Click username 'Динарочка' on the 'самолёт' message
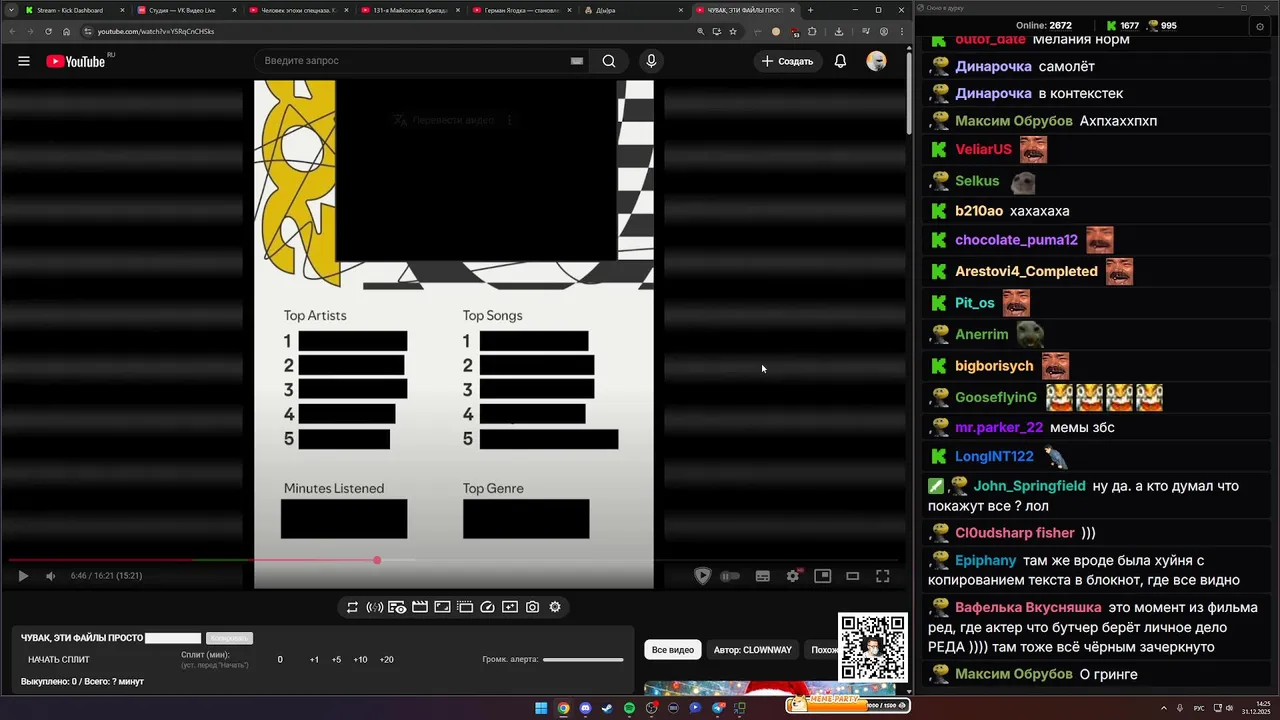This screenshot has height=720, width=1280. pos(993,66)
